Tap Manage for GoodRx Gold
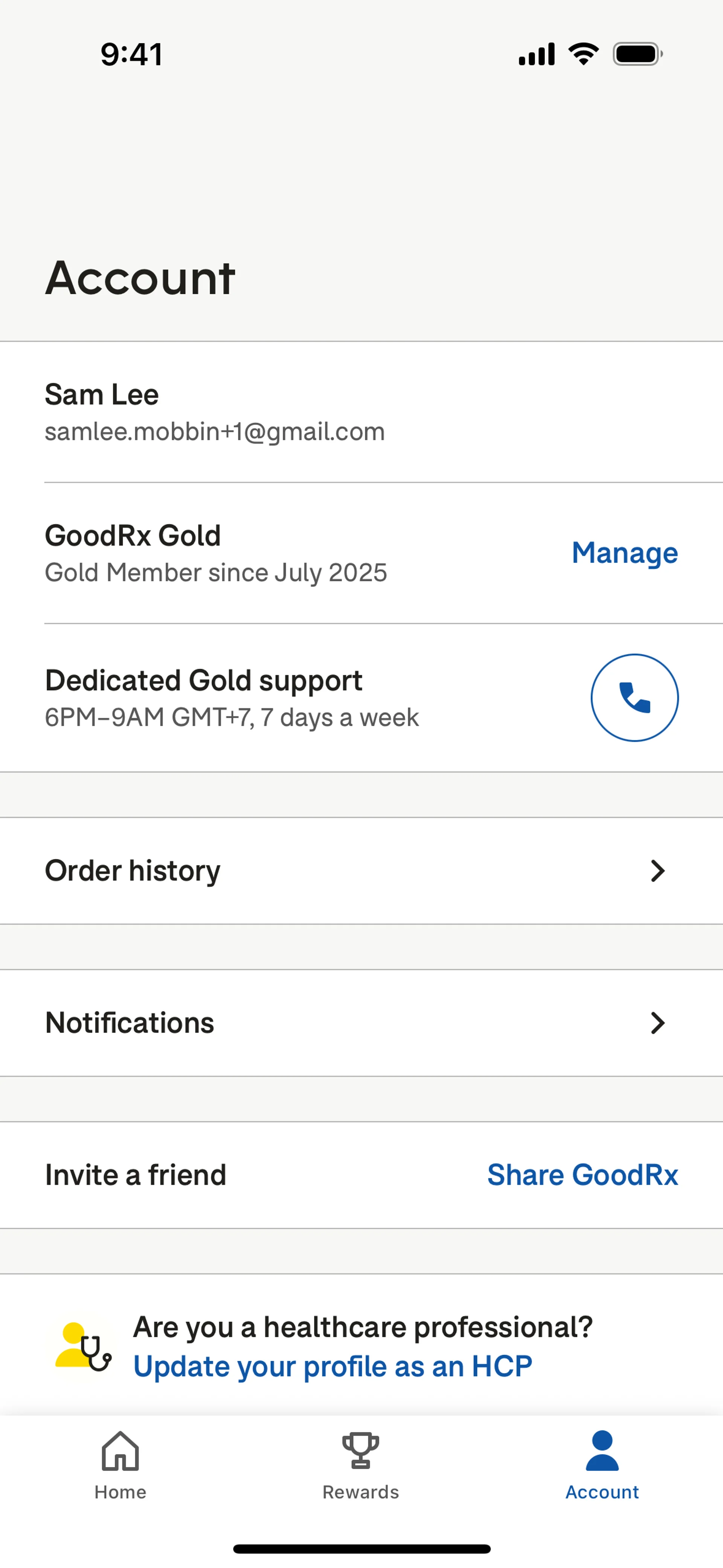This screenshot has height=1568, width=723. pos(624,553)
